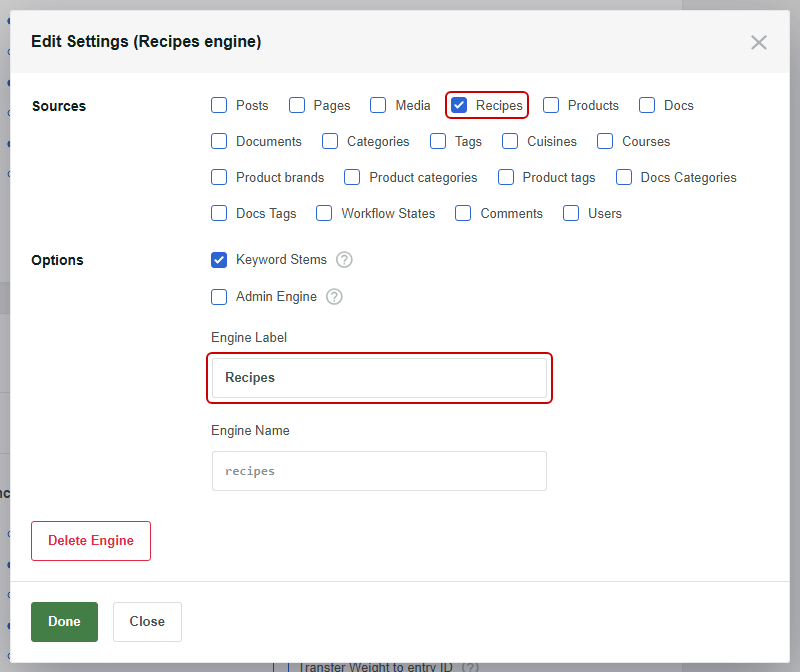Enable the Cuisines source checkbox
Screen dimensions: 800x672
tap(510, 141)
